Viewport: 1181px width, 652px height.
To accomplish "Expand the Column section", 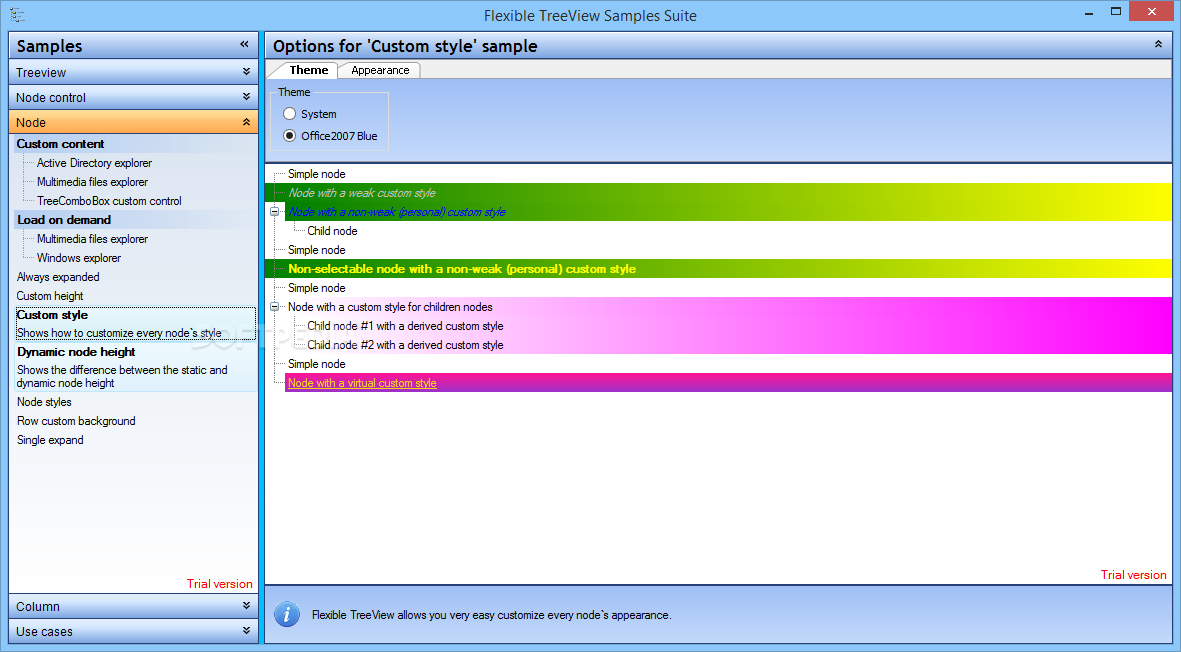I will tap(133, 606).
